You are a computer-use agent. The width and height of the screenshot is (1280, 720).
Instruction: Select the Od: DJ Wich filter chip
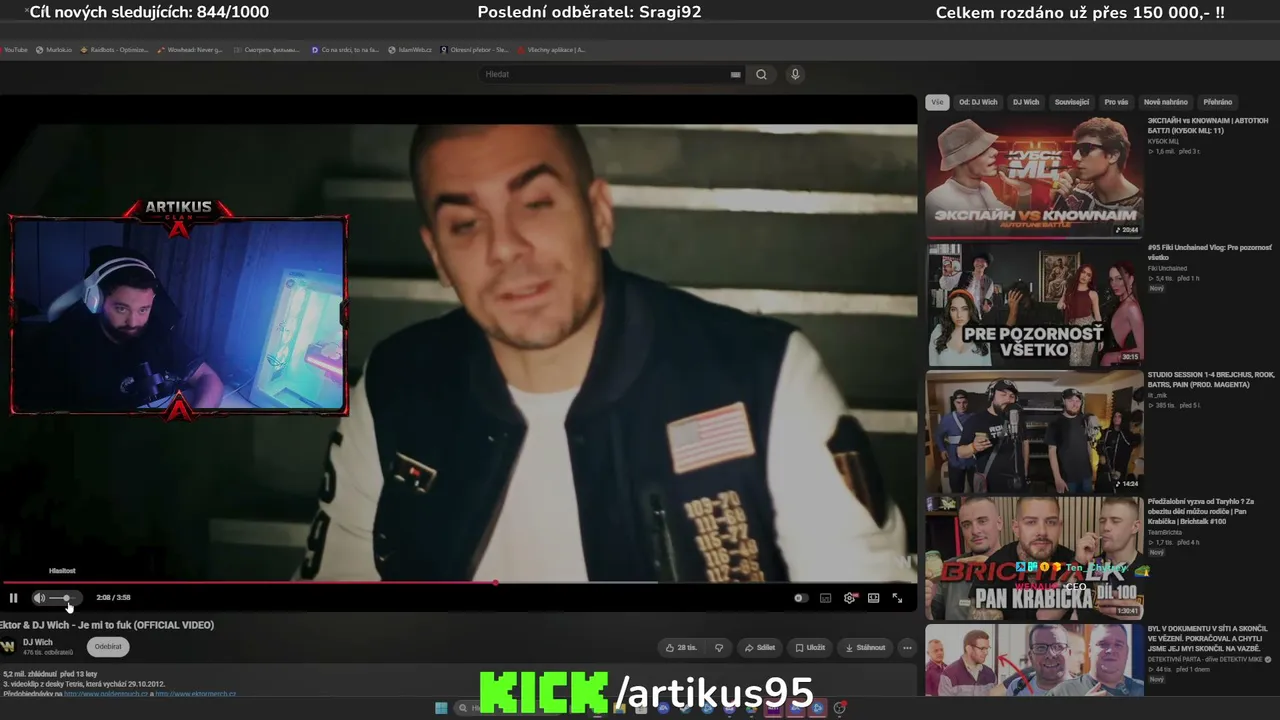[978, 102]
